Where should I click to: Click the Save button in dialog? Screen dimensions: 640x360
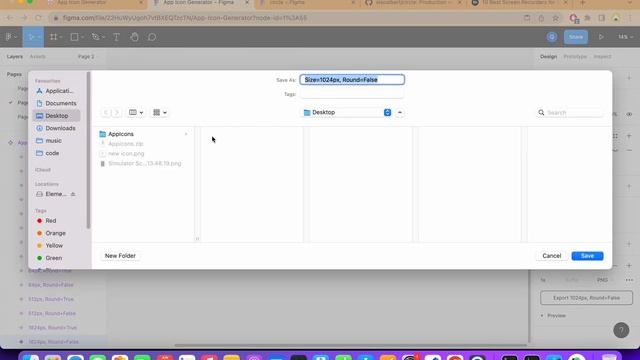tap(587, 256)
